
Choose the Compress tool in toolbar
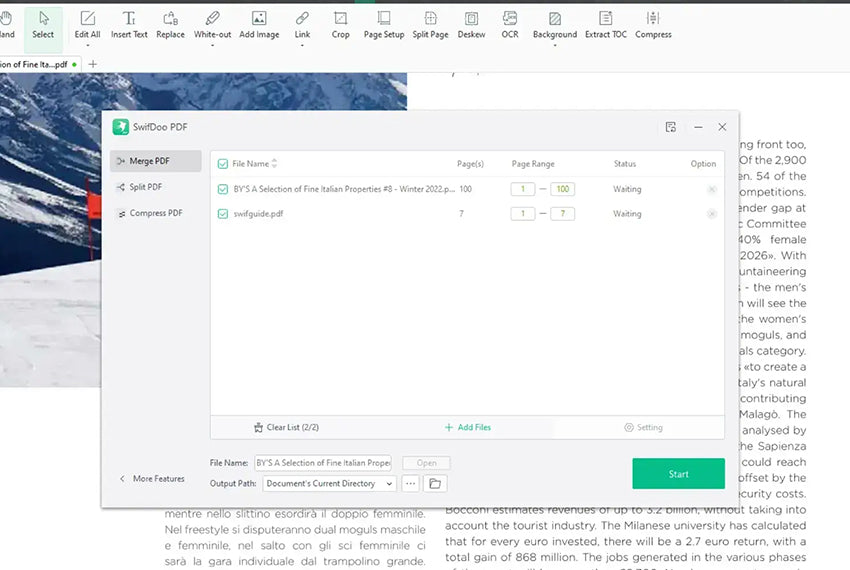tap(653, 19)
